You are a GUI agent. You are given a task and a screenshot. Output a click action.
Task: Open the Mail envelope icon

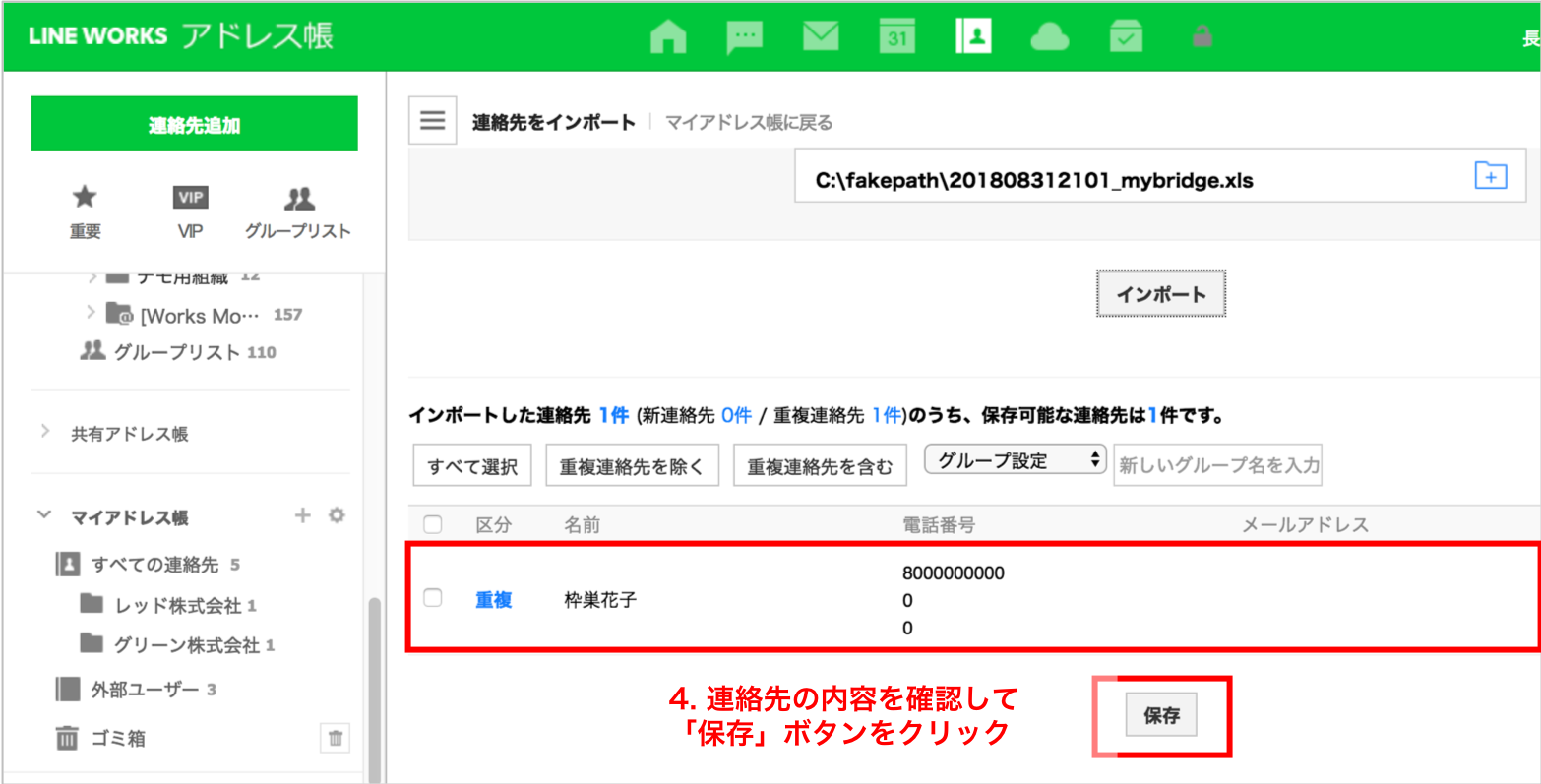820,37
